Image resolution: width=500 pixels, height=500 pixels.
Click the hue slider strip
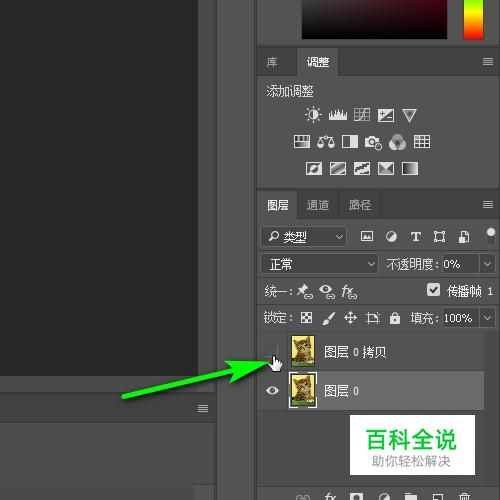(473, 19)
